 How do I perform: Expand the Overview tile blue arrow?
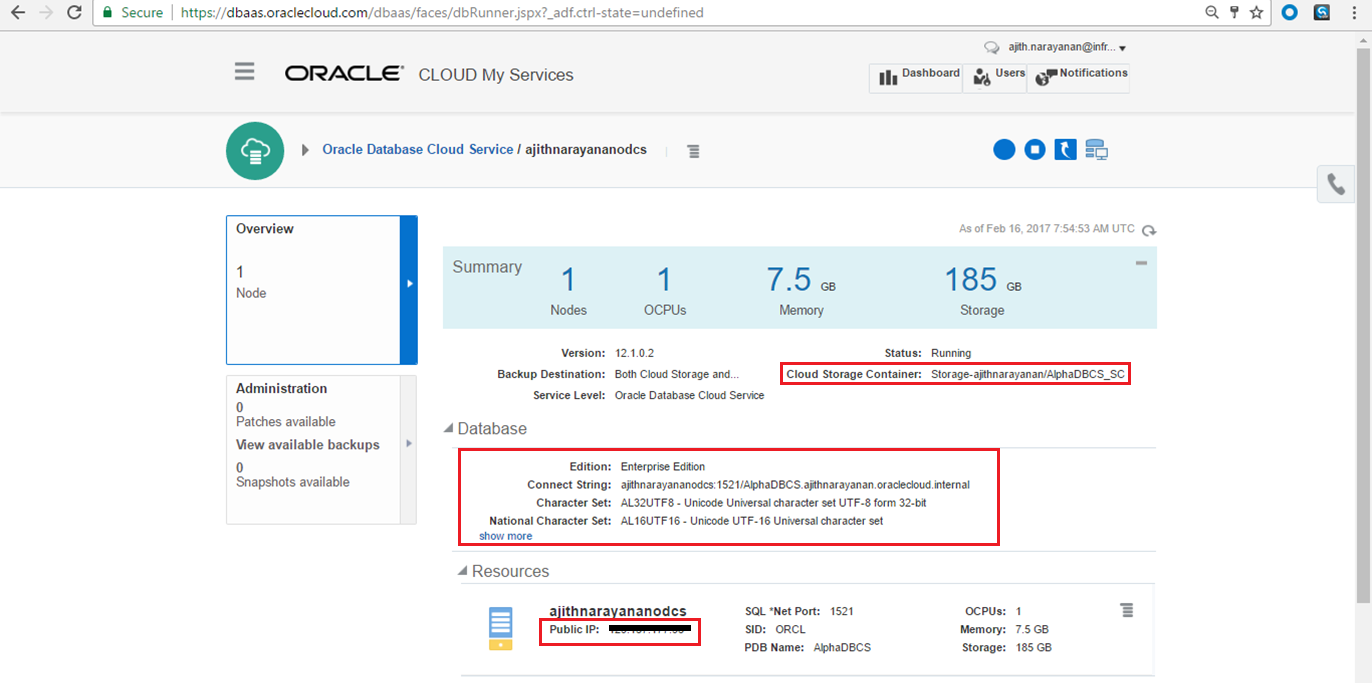point(409,290)
